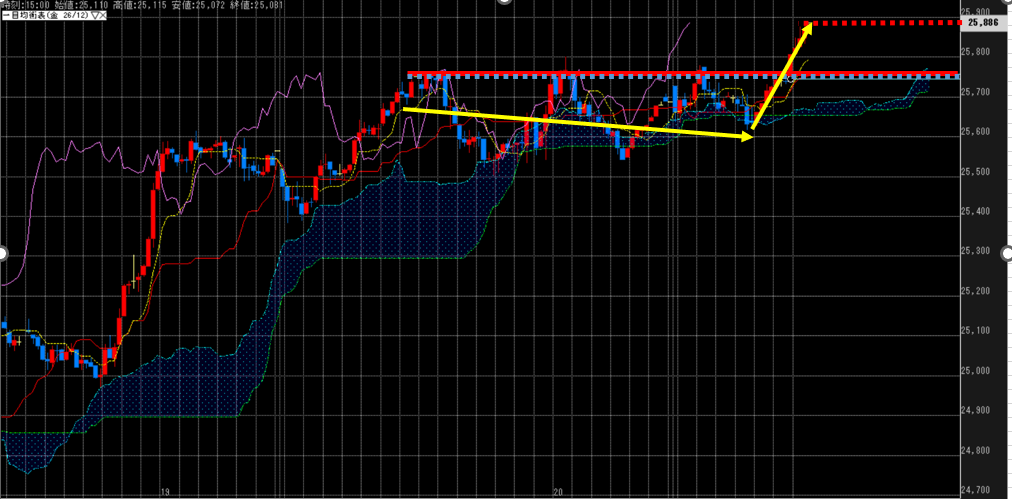Click date label 19 on time axis
The width and height of the screenshot is (1012, 499).
click(x=164, y=492)
